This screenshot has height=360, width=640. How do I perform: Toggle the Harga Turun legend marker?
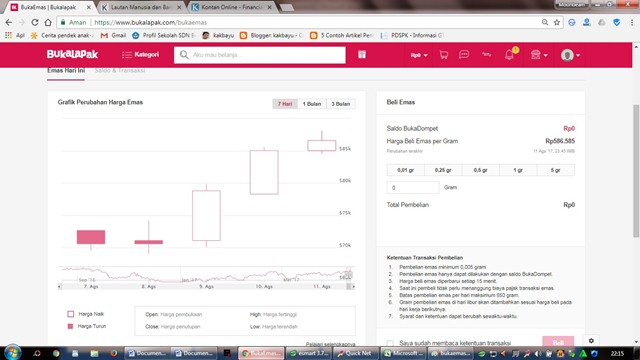[70, 326]
